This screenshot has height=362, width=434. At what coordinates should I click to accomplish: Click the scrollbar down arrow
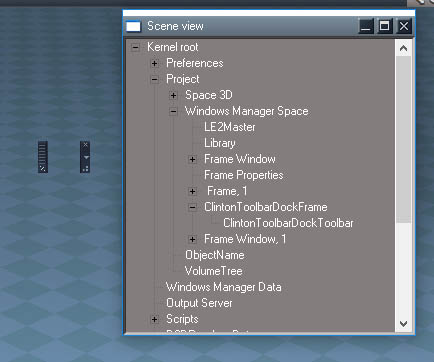(403, 323)
